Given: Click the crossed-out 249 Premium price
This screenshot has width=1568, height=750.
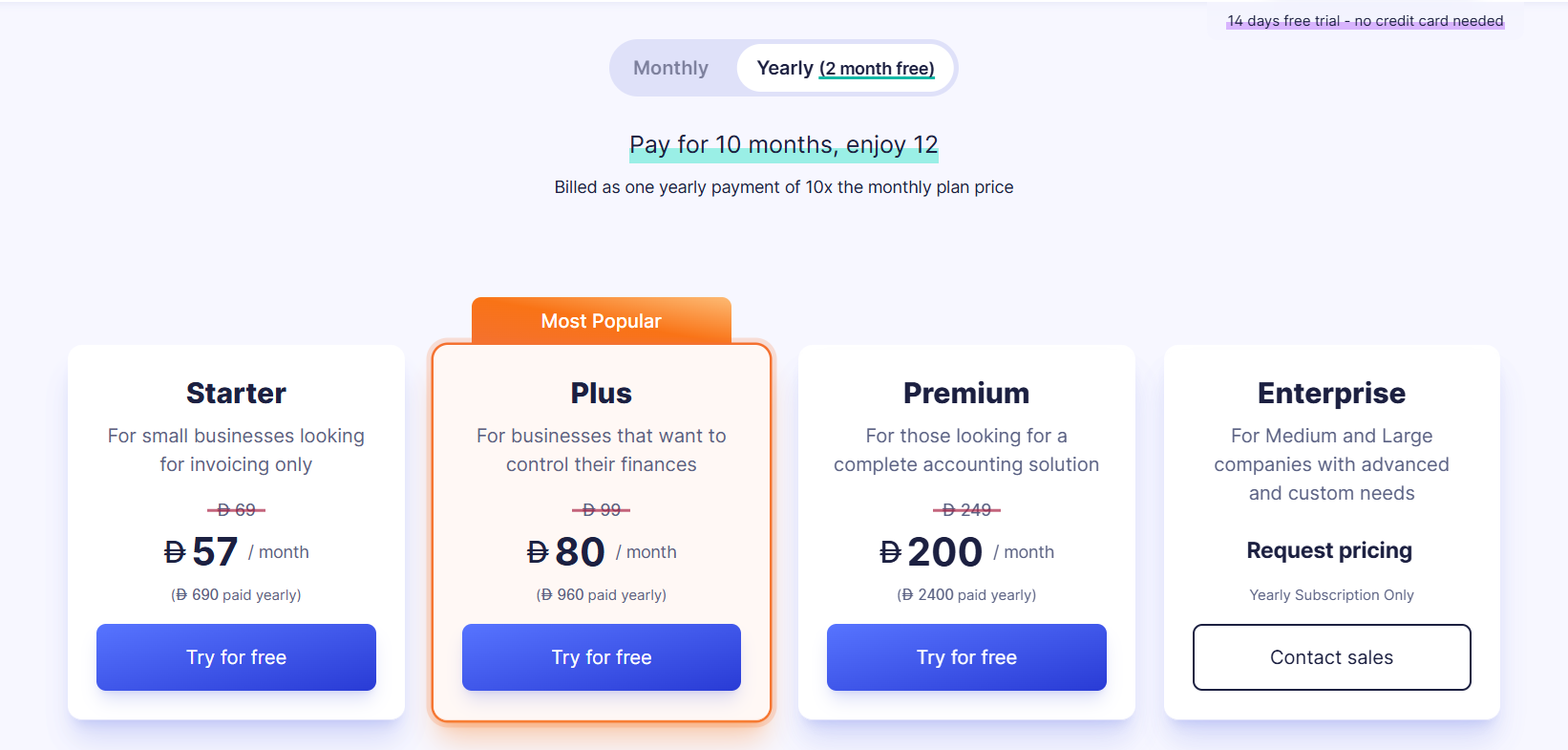Looking at the screenshot, I should click(966, 510).
